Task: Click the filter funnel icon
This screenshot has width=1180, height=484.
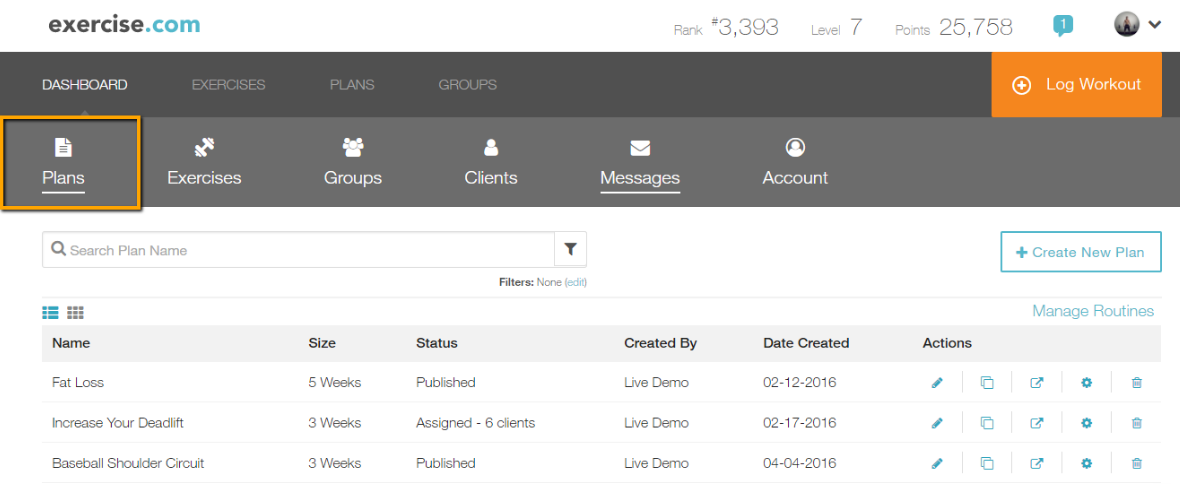Action: pyautogui.click(x=570, y=250)
